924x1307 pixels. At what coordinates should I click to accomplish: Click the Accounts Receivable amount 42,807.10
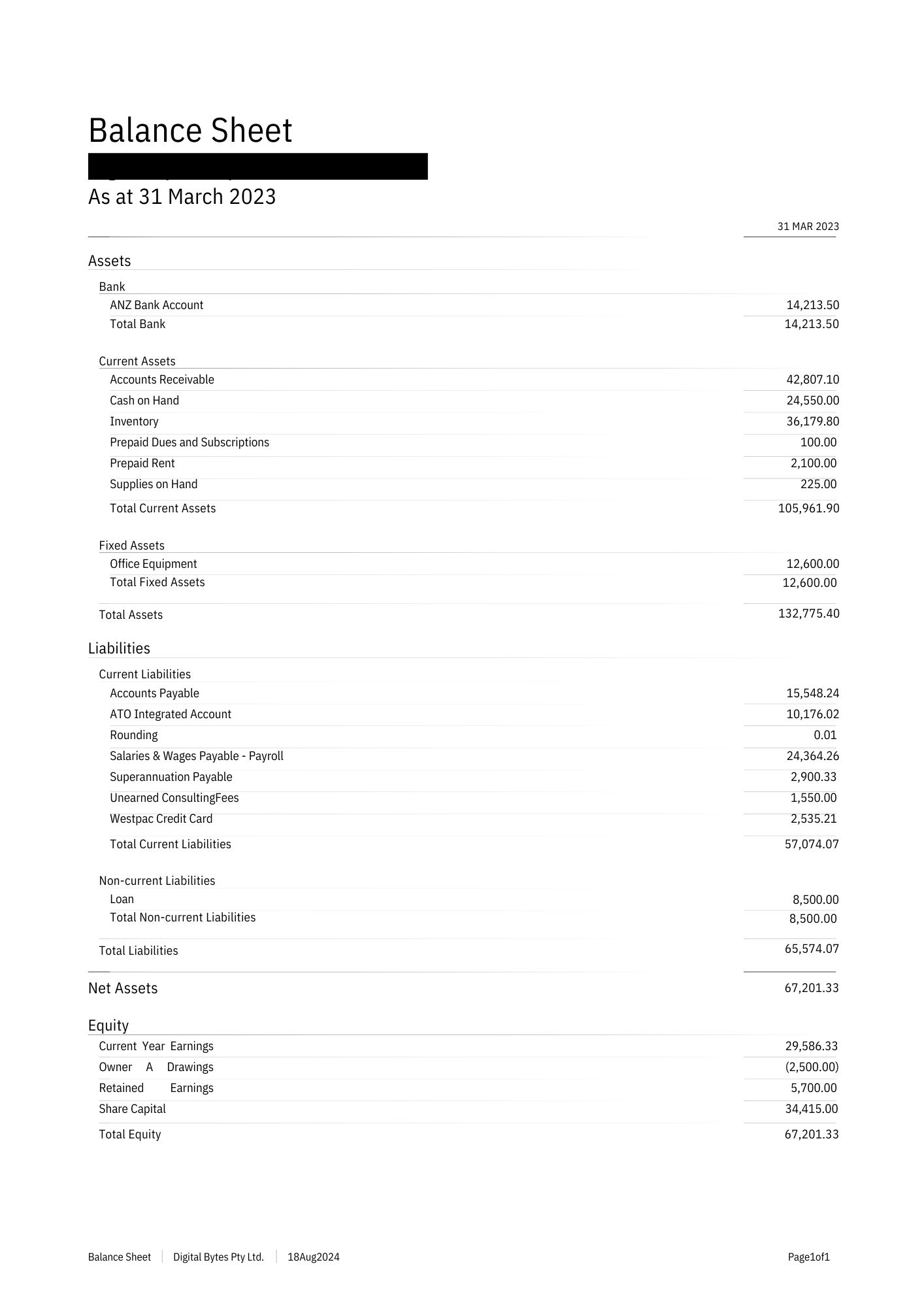pos(812,380)
